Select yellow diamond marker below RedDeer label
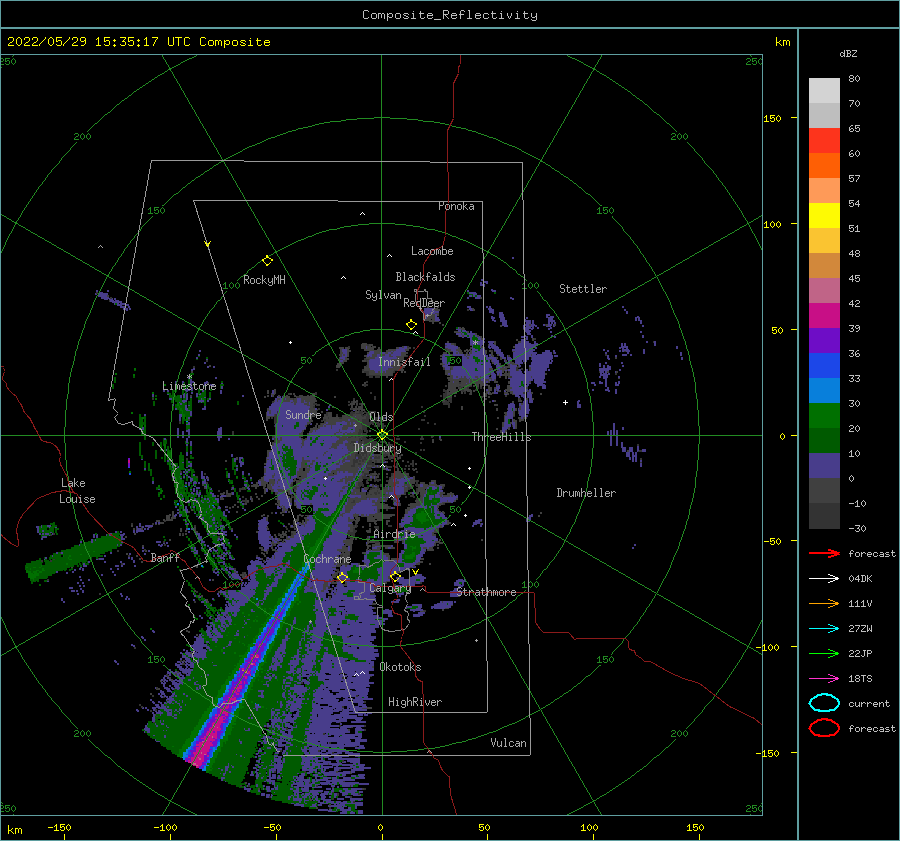The width and height of the screenshot is (900, 841). pos(411,325)
